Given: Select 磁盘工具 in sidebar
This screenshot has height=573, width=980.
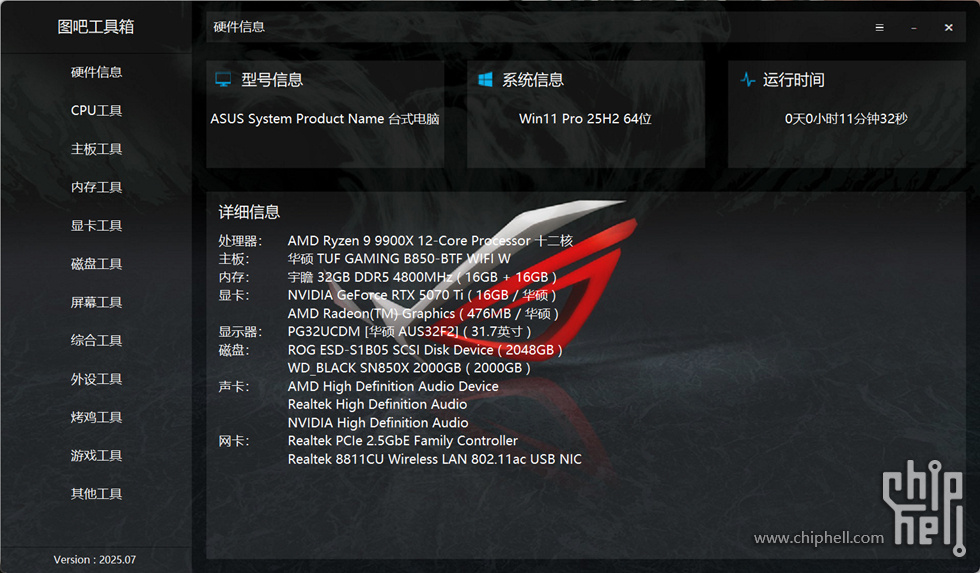Looking at the screenshot, I should [x=96, y=264].
